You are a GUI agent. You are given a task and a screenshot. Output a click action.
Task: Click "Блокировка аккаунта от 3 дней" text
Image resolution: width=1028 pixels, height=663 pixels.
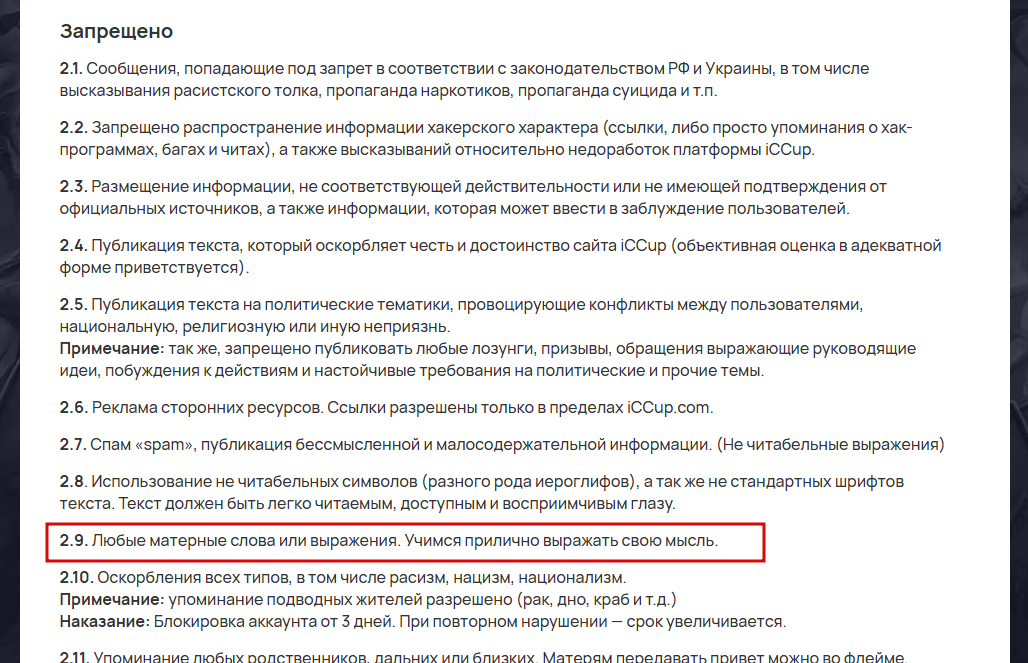[x=274, y=621]
